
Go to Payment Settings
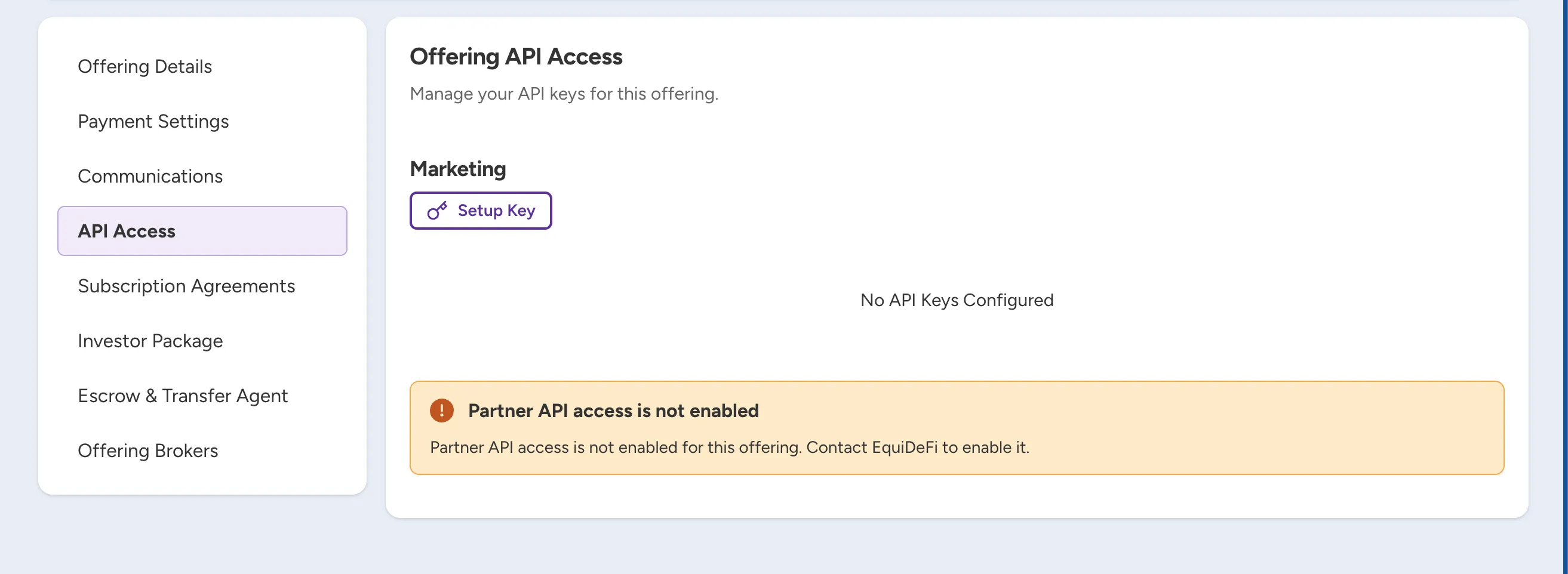pos(153,121)
